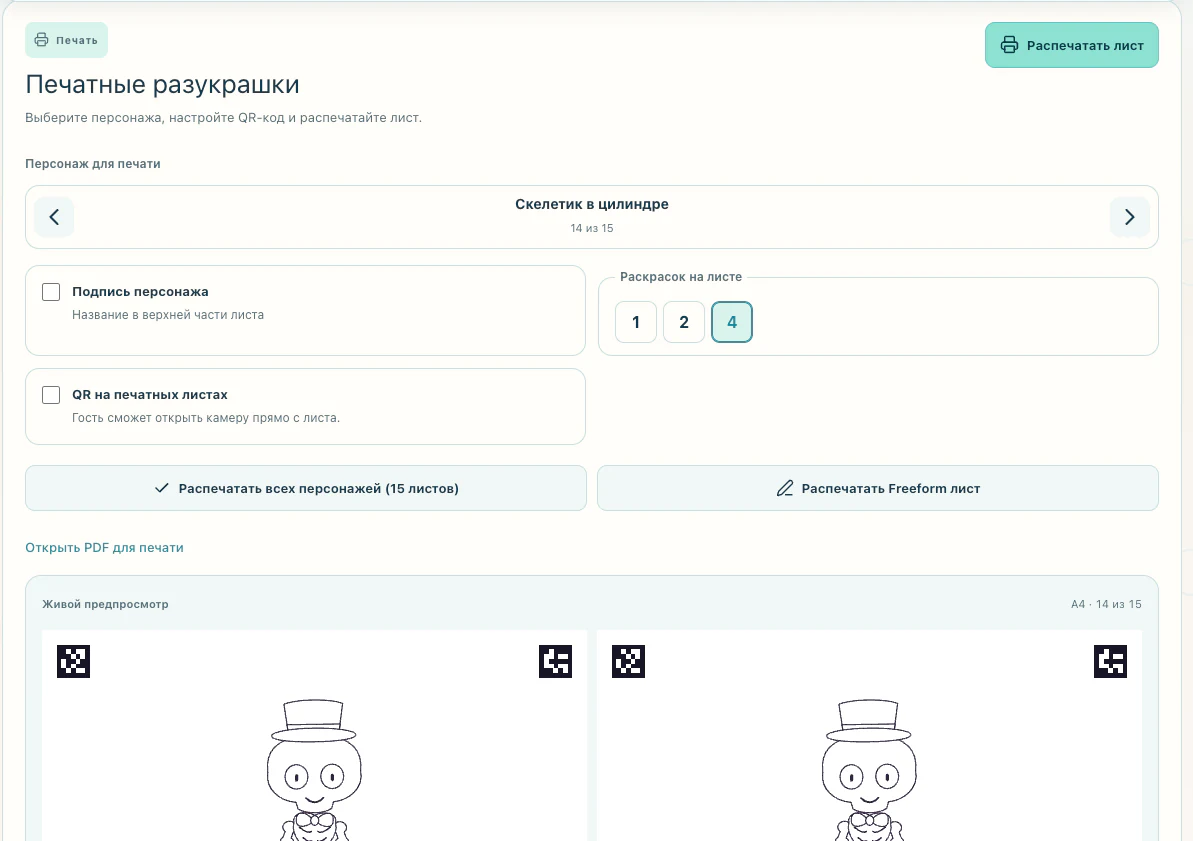
Task: Click the "Персонаж для печати" label
Action: [93, 164]
